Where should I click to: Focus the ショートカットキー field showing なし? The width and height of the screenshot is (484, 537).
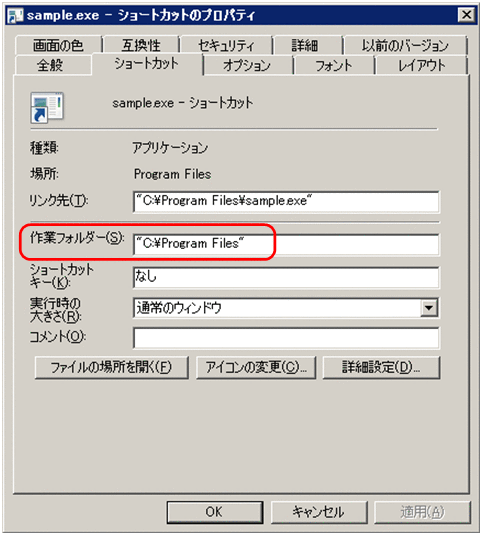point(286,277)
